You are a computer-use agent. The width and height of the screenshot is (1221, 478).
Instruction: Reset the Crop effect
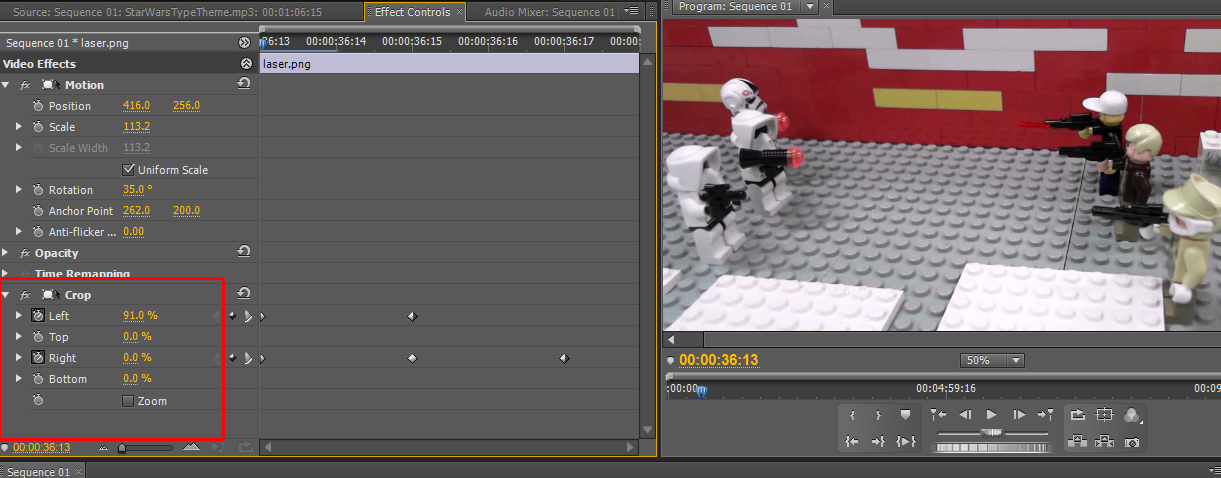(x=244, y=294)
